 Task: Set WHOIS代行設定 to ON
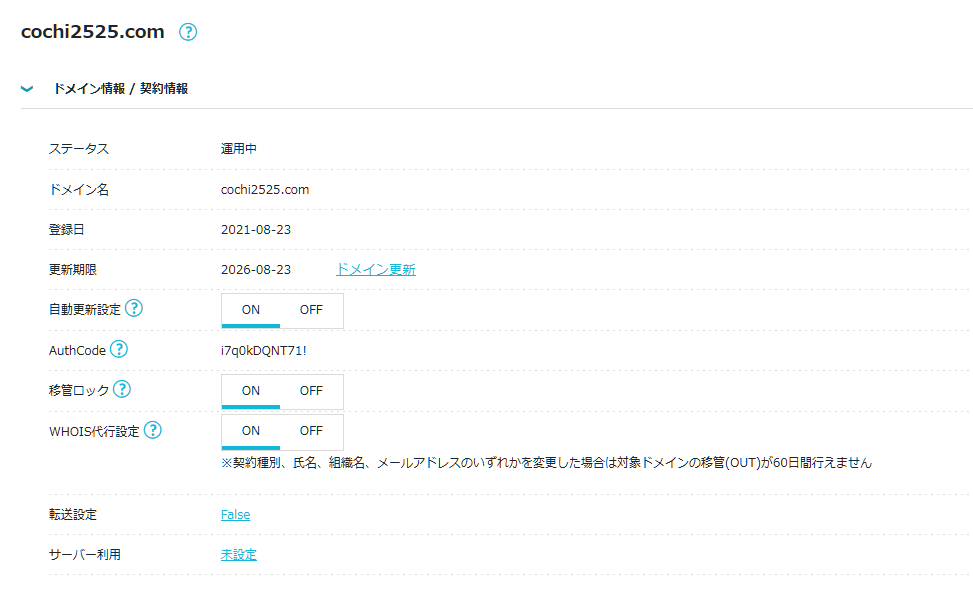(x=251, y=431)
